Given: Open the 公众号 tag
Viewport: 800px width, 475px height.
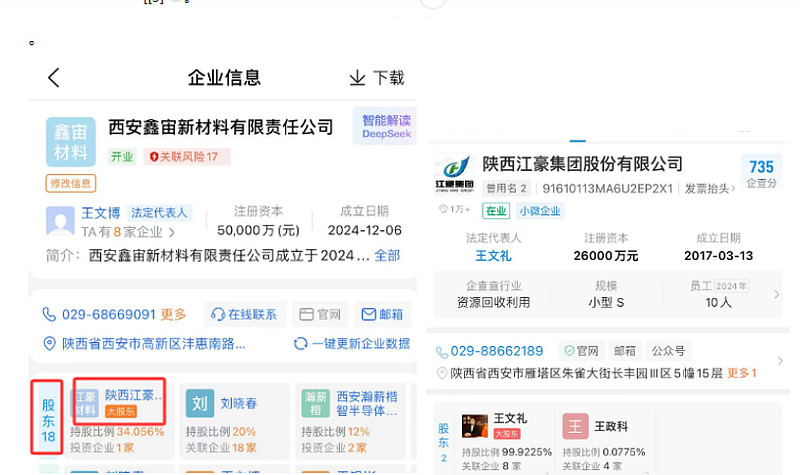Looking at the screenshot, I should [x=668, y=351].
